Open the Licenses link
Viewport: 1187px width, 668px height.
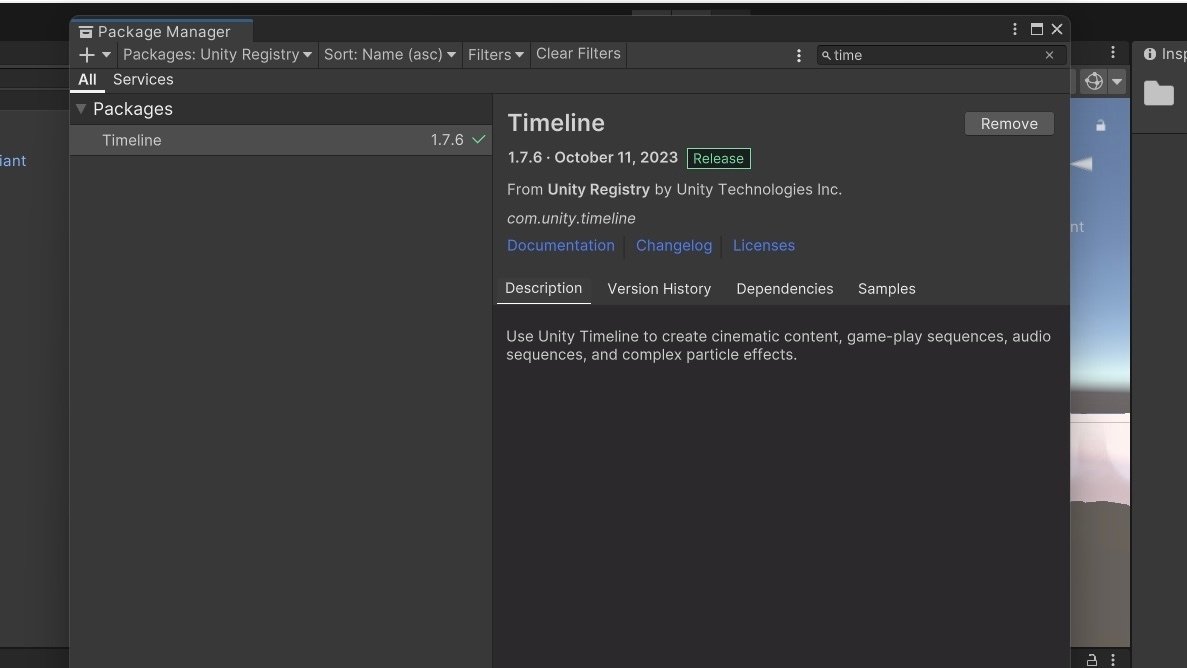(764, 245)
